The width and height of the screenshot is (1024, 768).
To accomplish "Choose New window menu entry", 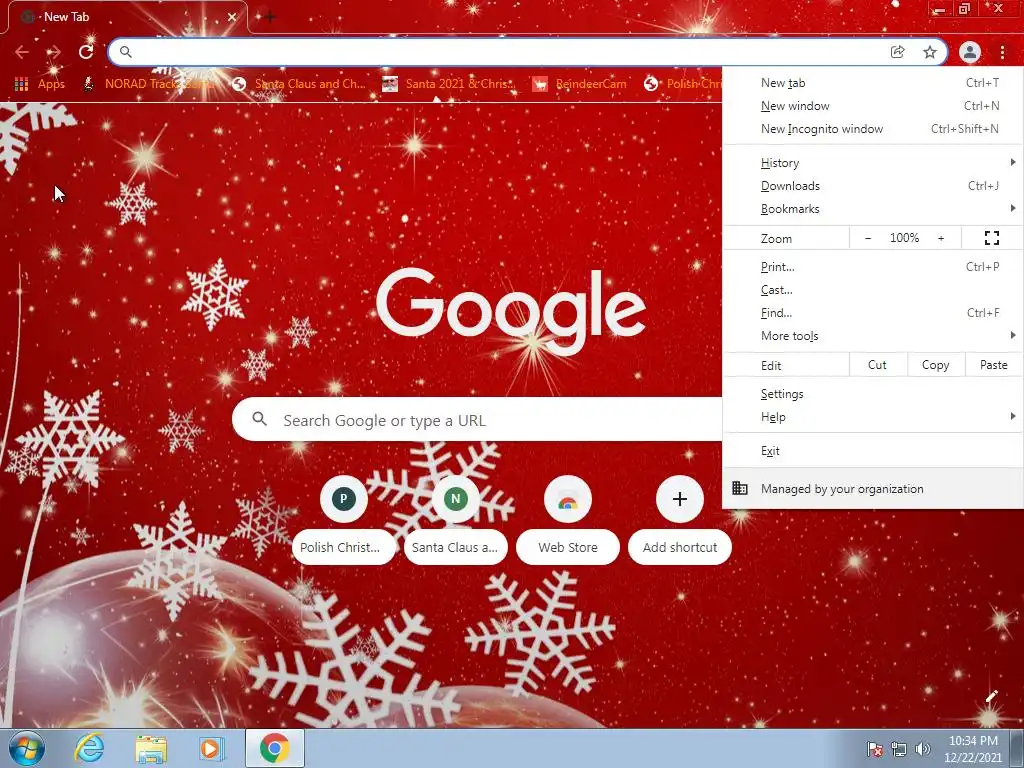I will [873, 106].
